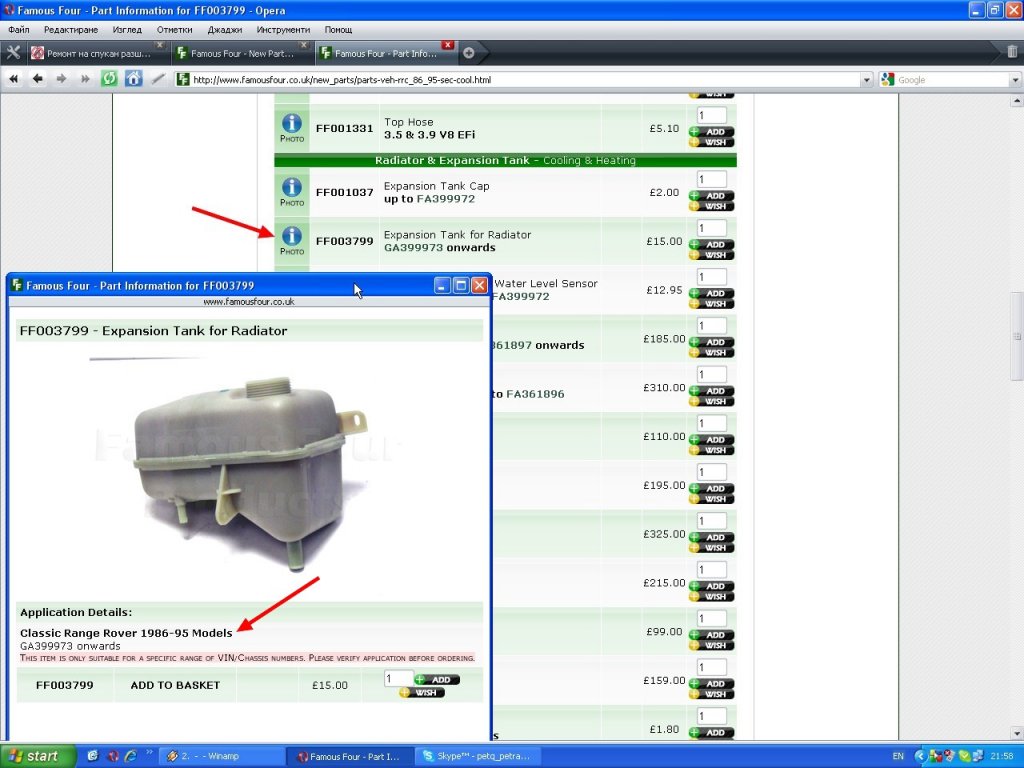This screenshot has height=768, width=1024.
Task: Launch Internet Explorer from quick launch
Action: [130, 756]
